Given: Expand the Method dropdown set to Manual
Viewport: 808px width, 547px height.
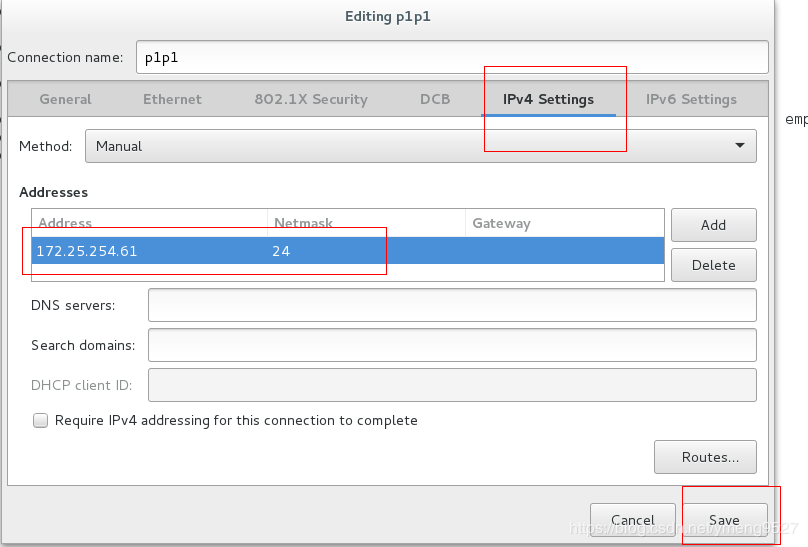Looking at the screenshot, I should tap(420, 146).
